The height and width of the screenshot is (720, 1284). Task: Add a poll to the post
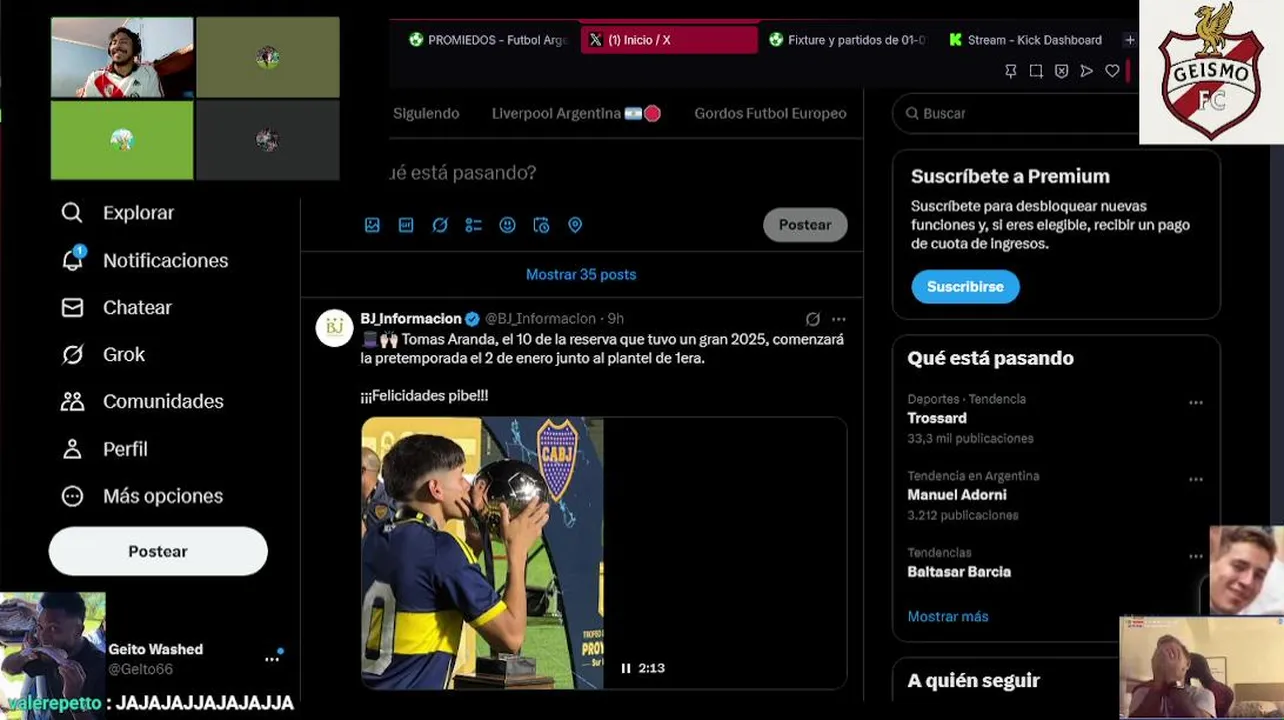coord(474,225)
